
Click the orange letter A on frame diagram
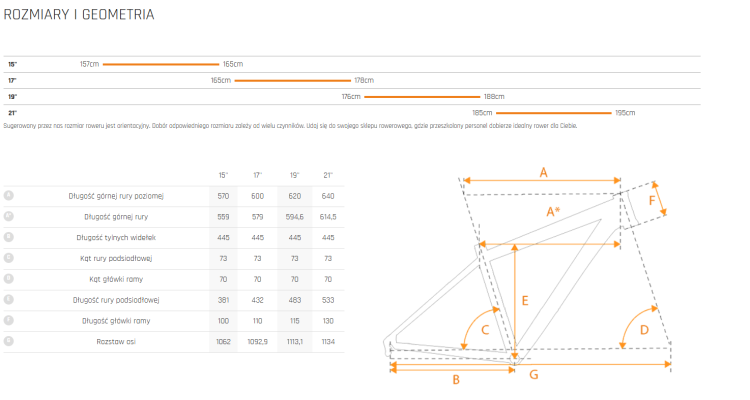click(543, 173)
